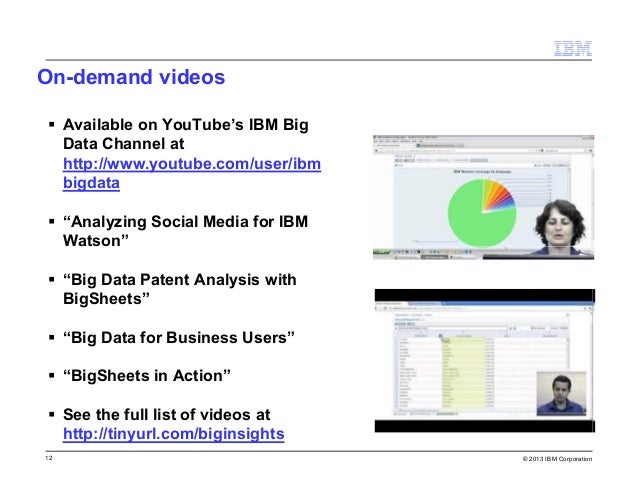Open the BigSheets spreadsheet video thumbnail
The height and width of the screenshot is (493, 638).
485,360
